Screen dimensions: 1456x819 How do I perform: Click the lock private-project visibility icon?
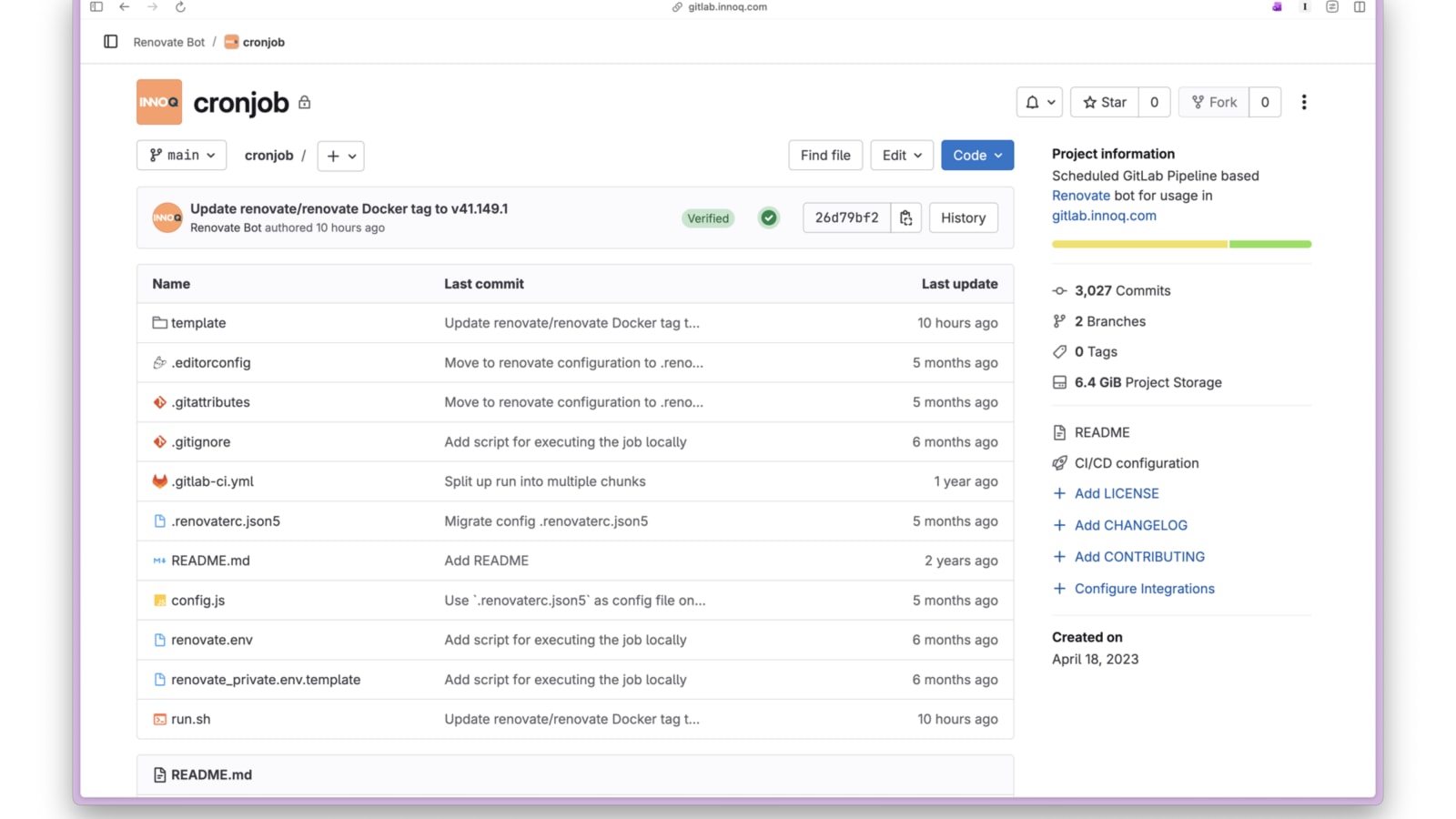[305, 103]
